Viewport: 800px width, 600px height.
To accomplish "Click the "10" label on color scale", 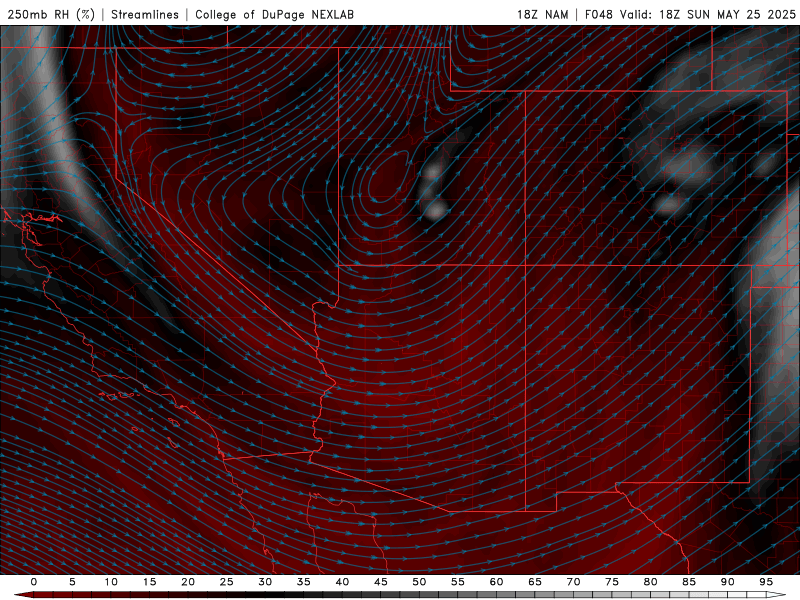I will [111, 582].
